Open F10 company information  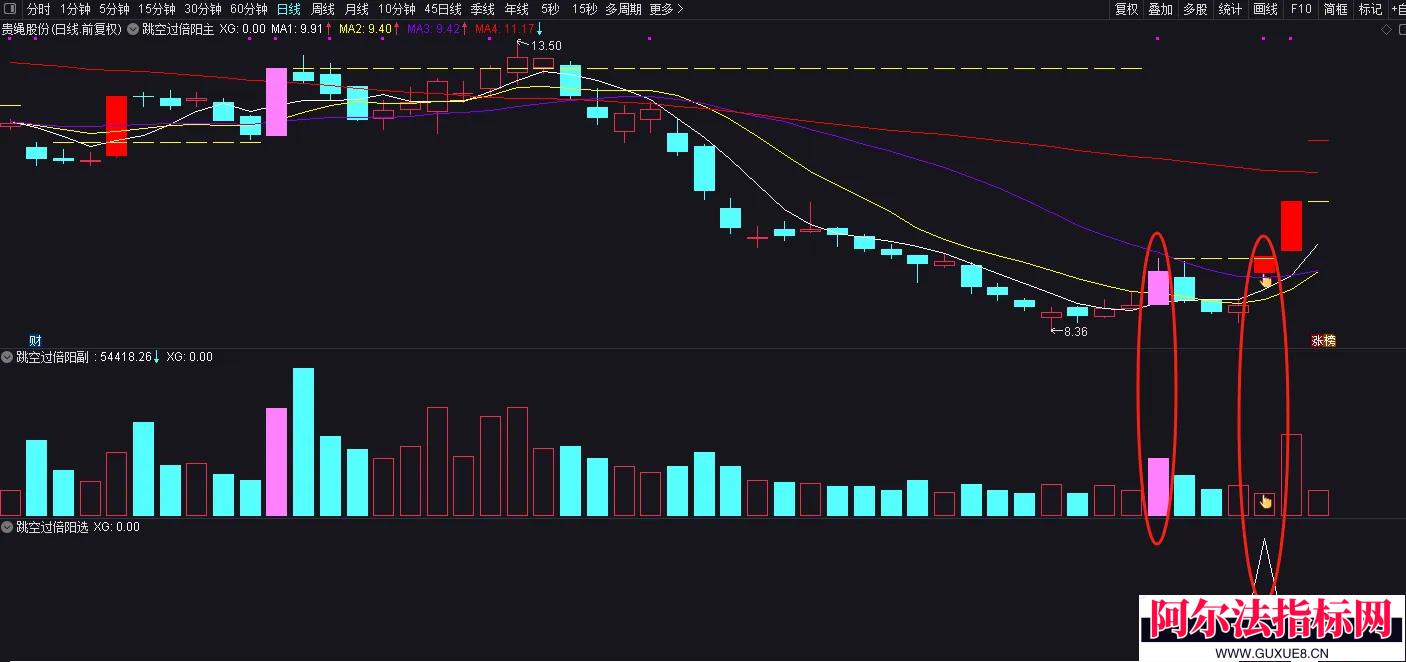[1301, 9]
